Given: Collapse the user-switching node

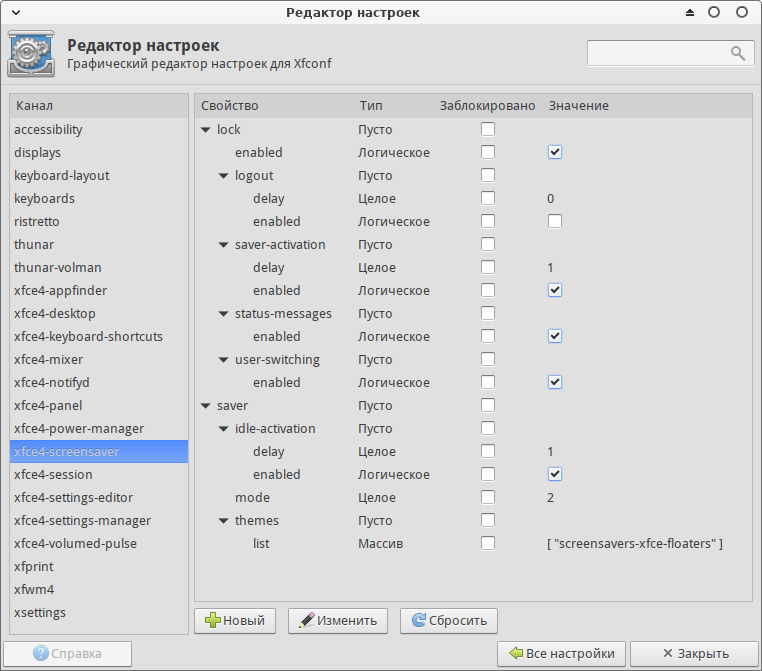Looking at the screenshot, I should tap(224, 360).
